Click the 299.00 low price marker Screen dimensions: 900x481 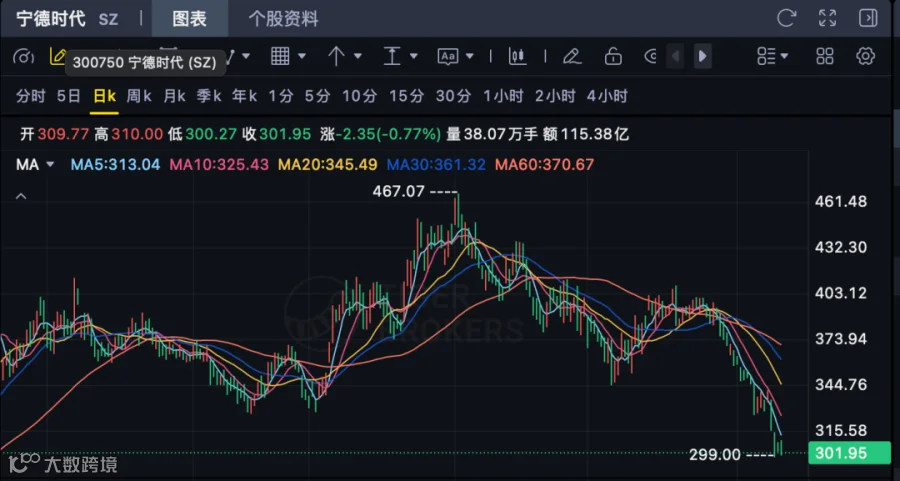pos(715,455)
